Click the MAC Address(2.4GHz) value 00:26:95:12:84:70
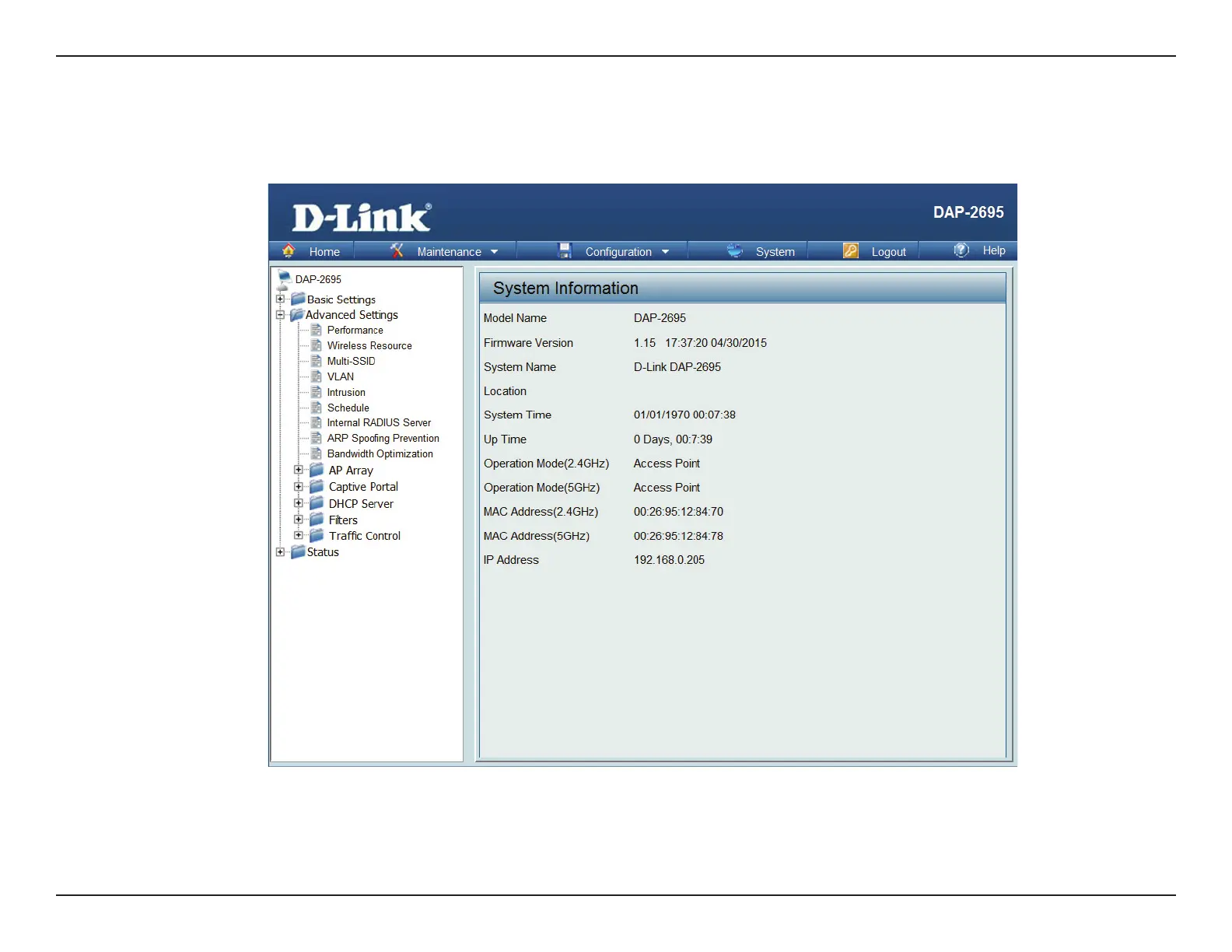Image resolution: width=1232 pixels, height=952 pixels. pyautogui.click(x=678, y=512)
